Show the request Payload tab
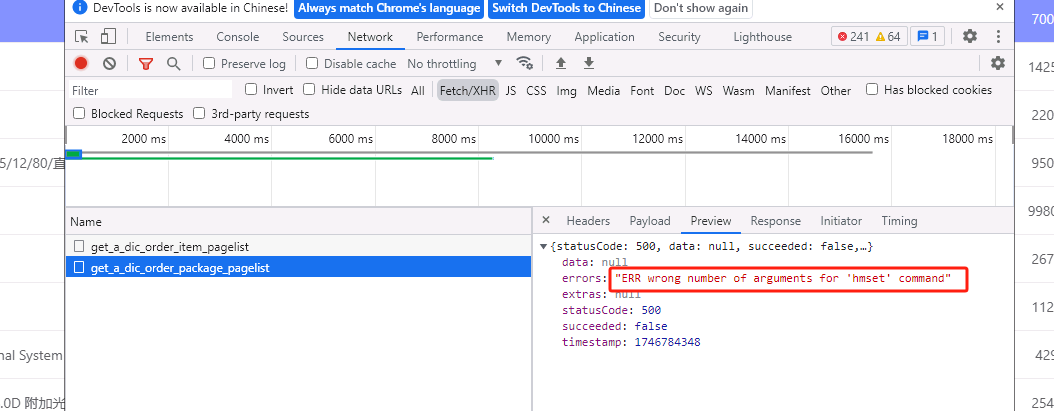 tap(650, 221)
